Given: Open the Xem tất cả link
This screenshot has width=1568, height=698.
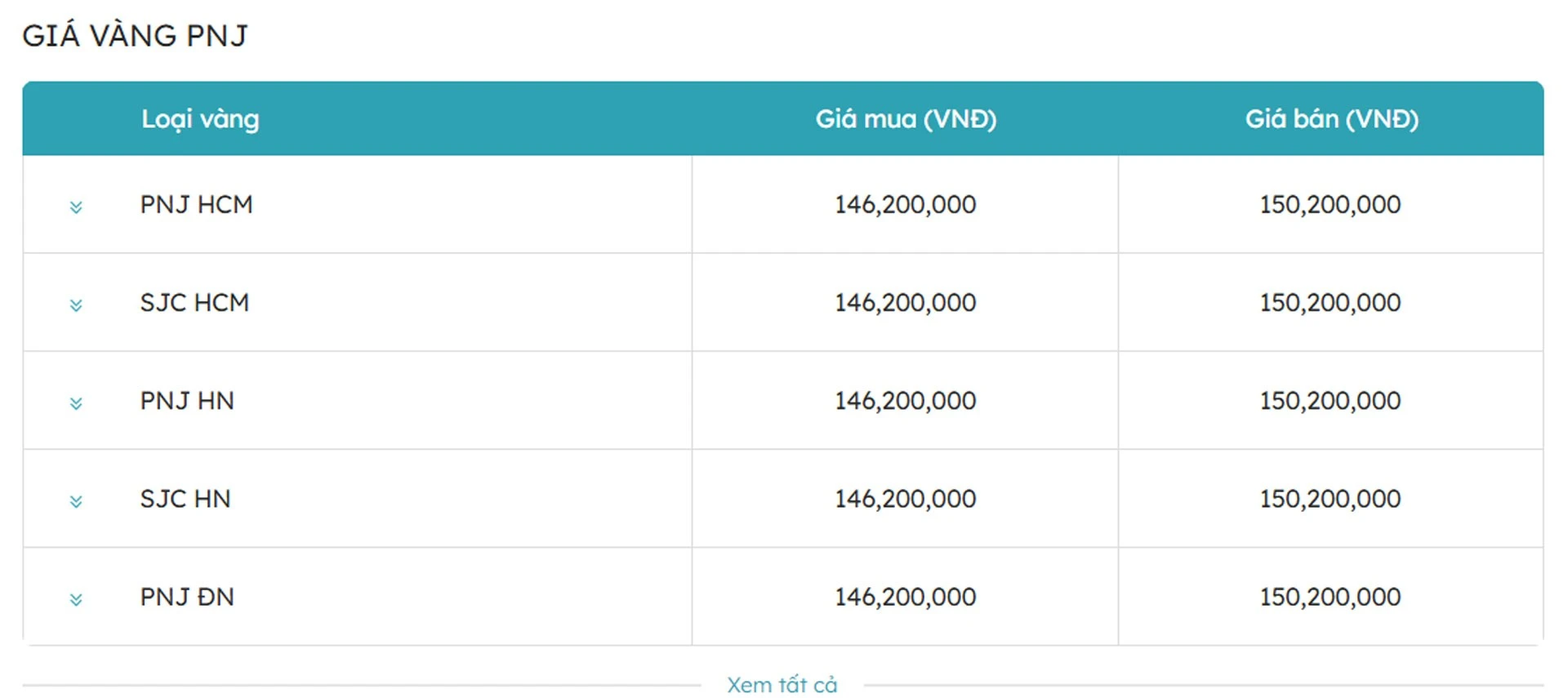Looking at the screenshot, I should coord(782,684).
